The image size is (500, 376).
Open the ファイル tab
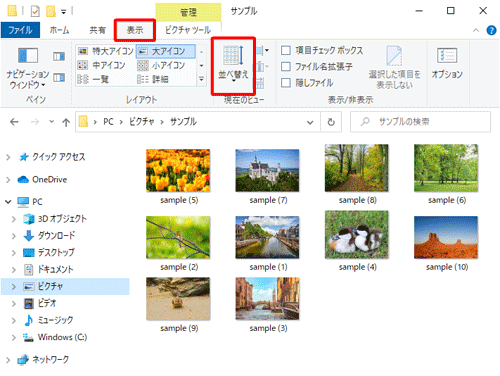pos(20,30)
